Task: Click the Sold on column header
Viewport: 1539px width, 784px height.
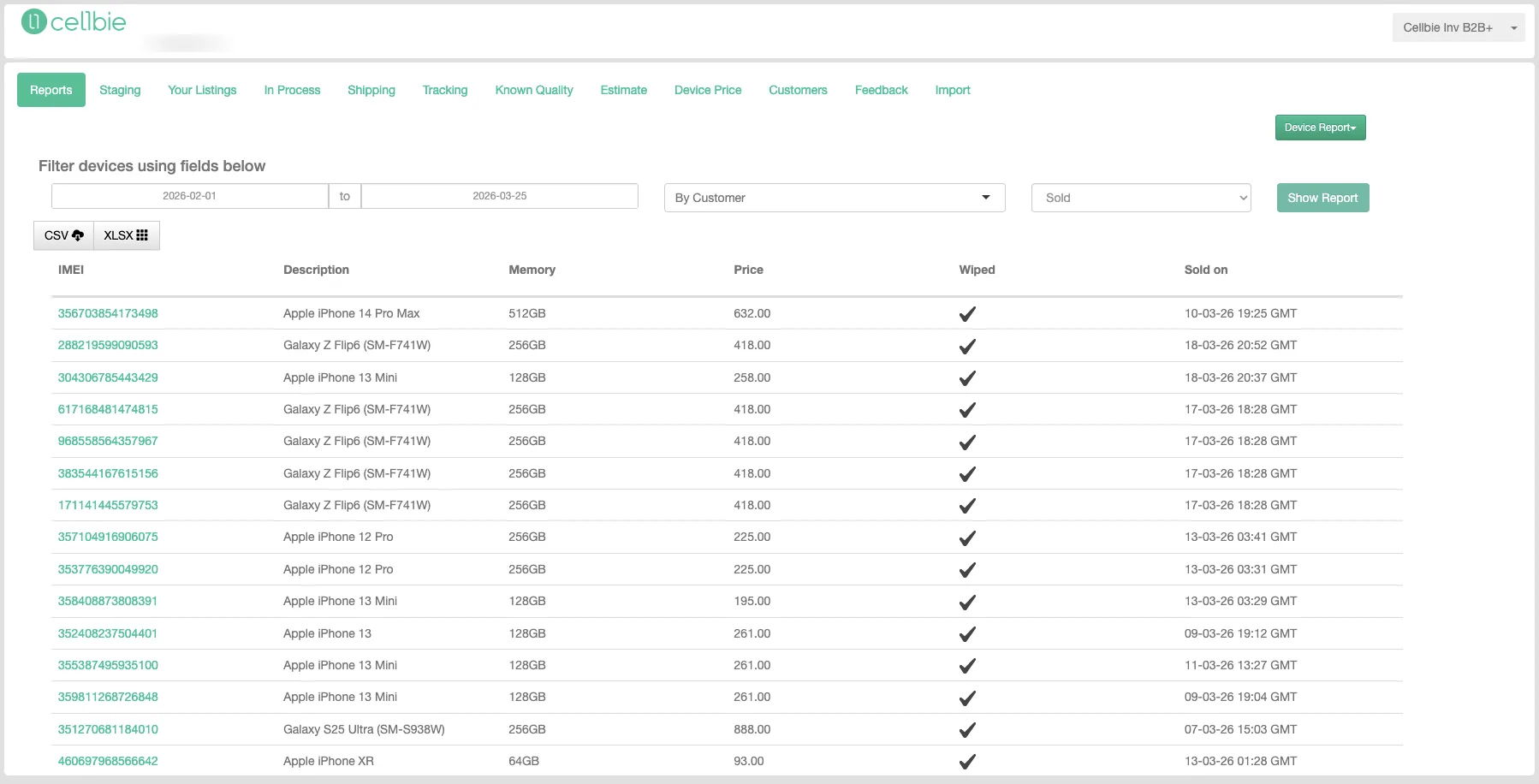Action: [1206, 270]
